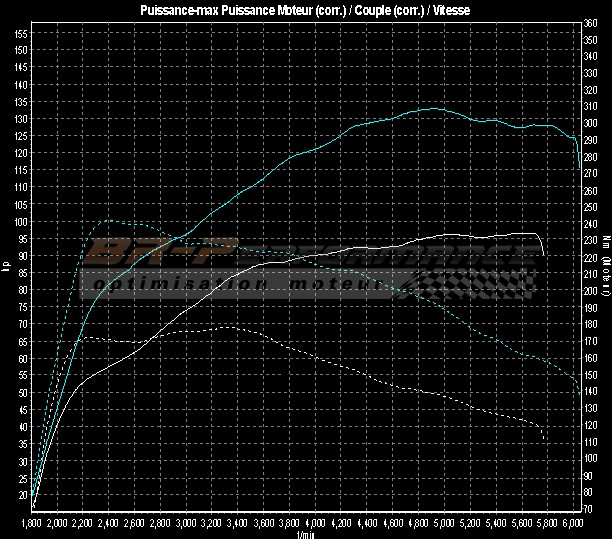The height and width of the screenshot is (539, 612).
Task: Select the 5,000 tick on the RPM axis
Action: point(444,523)
